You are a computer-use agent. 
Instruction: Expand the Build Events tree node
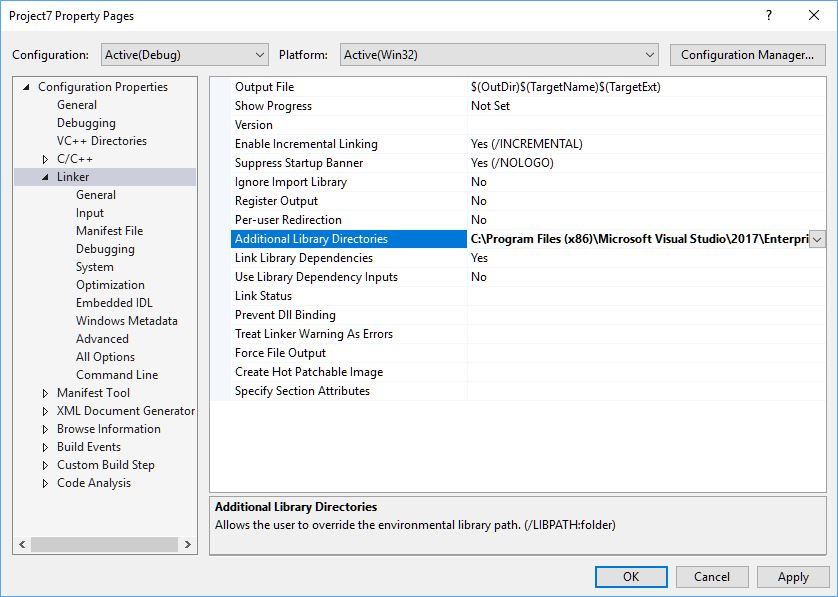coord(44,446)
